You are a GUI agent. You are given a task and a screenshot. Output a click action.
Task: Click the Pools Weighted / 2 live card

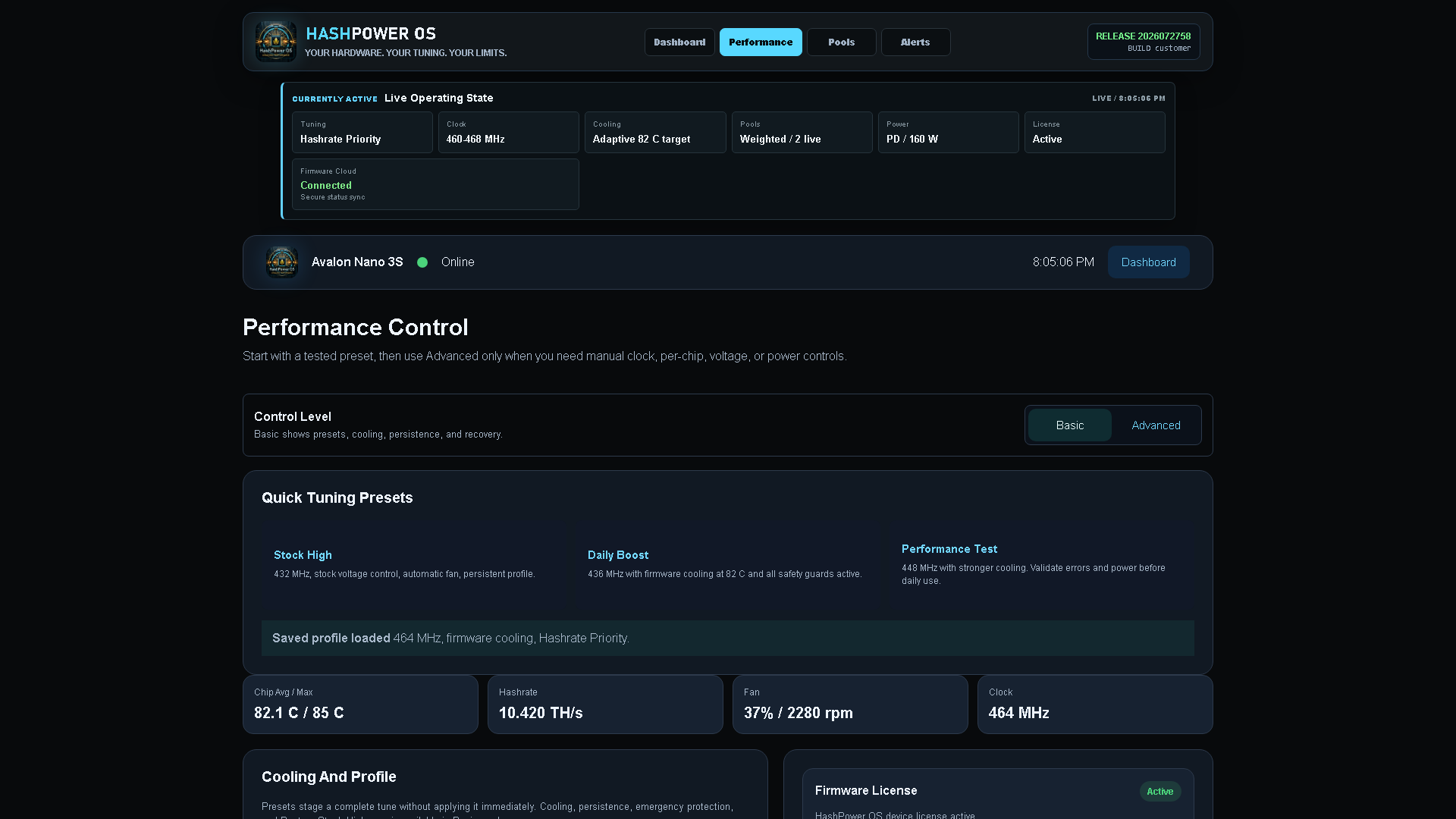802,133
